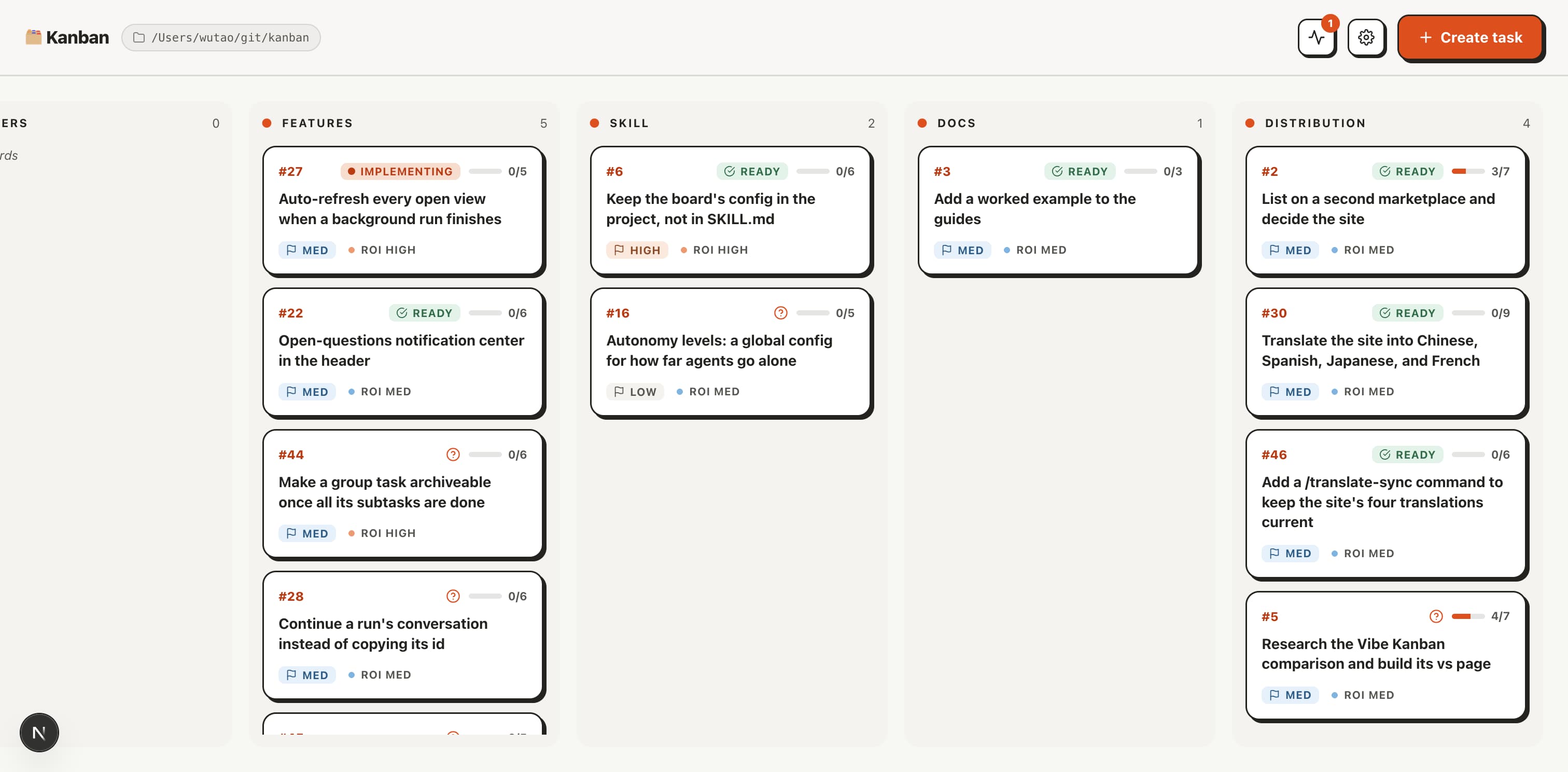Click ROI MED label on card #16
Image resolution: width=1568 pixels, height=772 pixels.
[714, 392]
